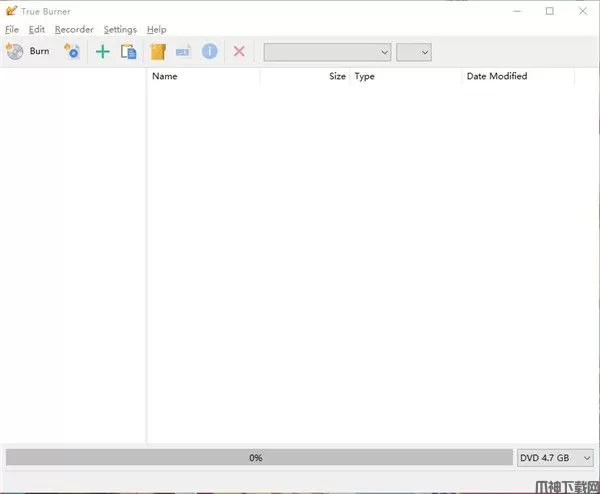Click the Burn disc button
This screenshot has height=494, width=600.
tap(28, 51)
